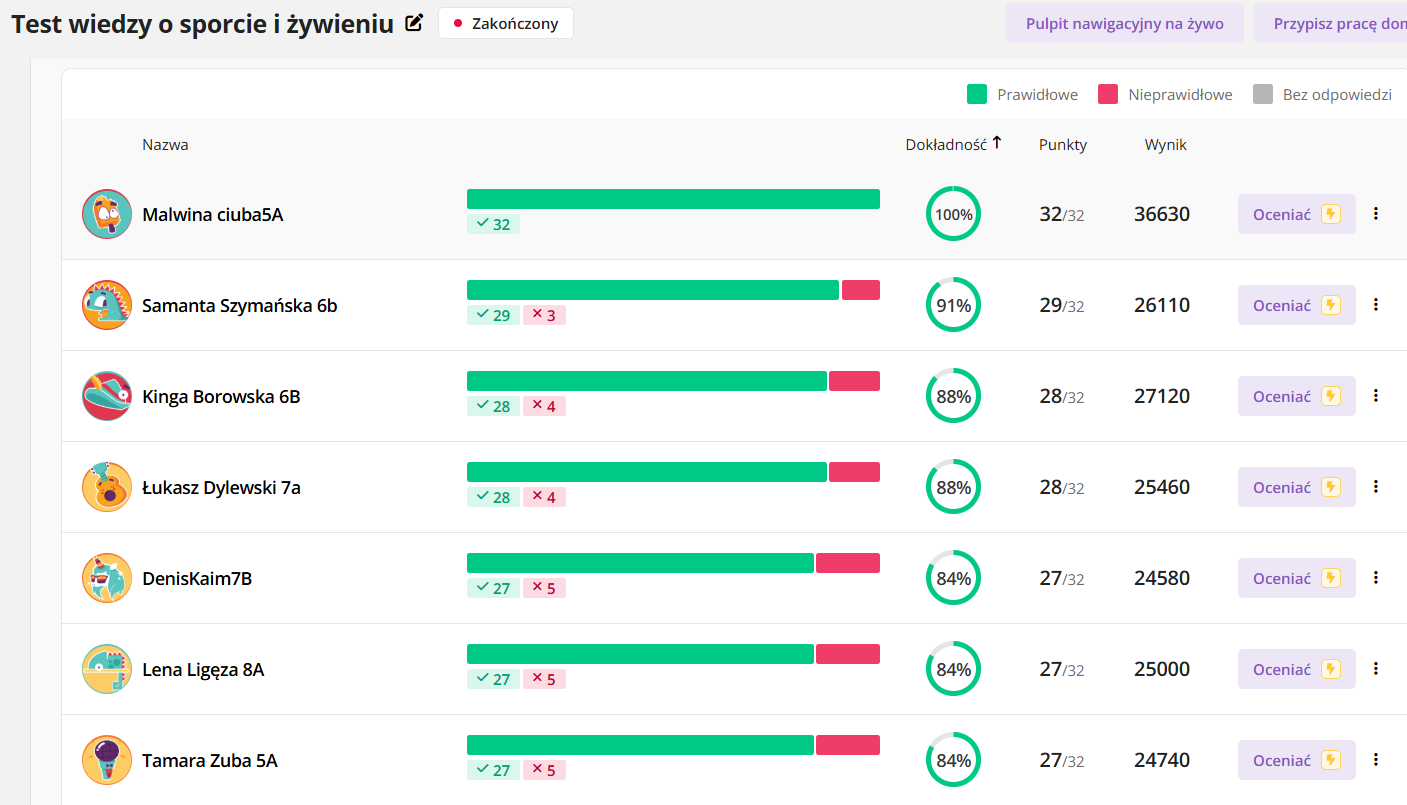The height and width of the screenshot is (805, 1407).
Task: Expand more options for Kinga Borowska 6B
Action: [1376, 396]
